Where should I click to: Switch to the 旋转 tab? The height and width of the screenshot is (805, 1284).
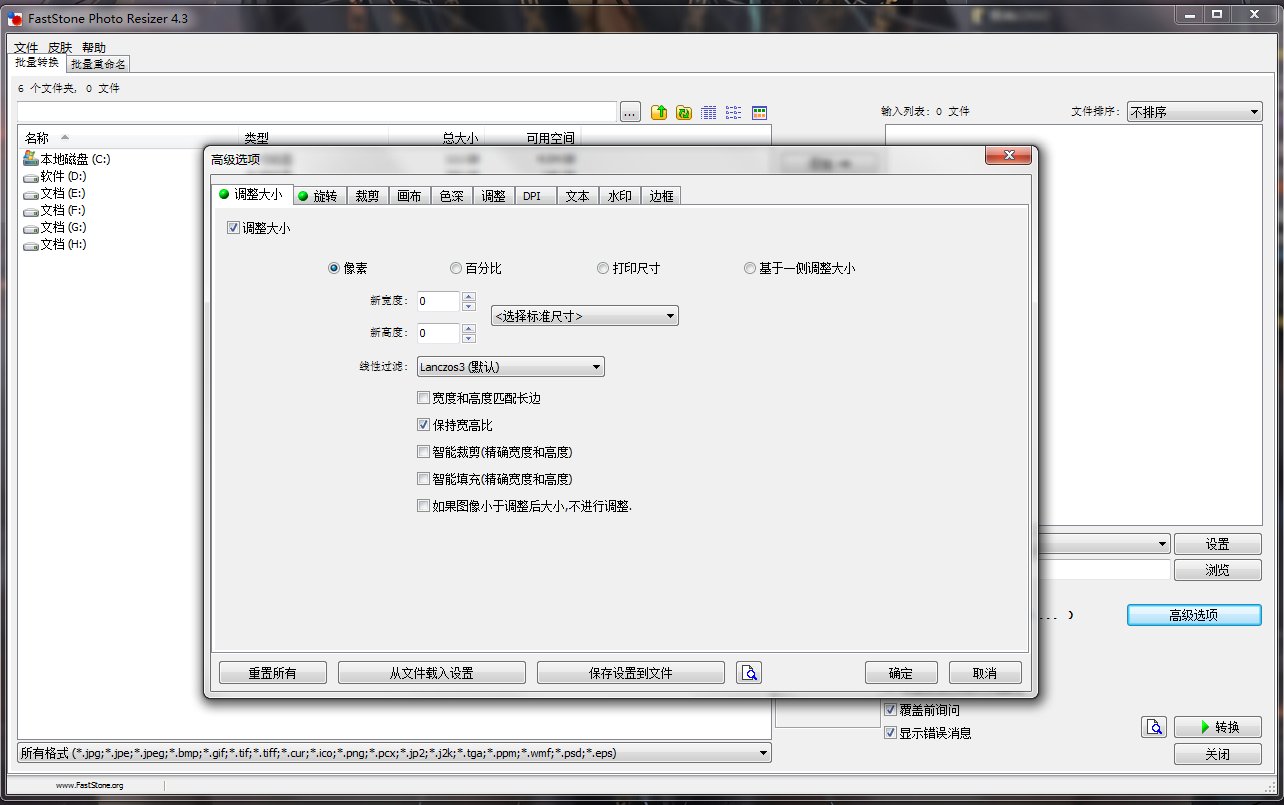pyautogui.click(x=320, y=196)
